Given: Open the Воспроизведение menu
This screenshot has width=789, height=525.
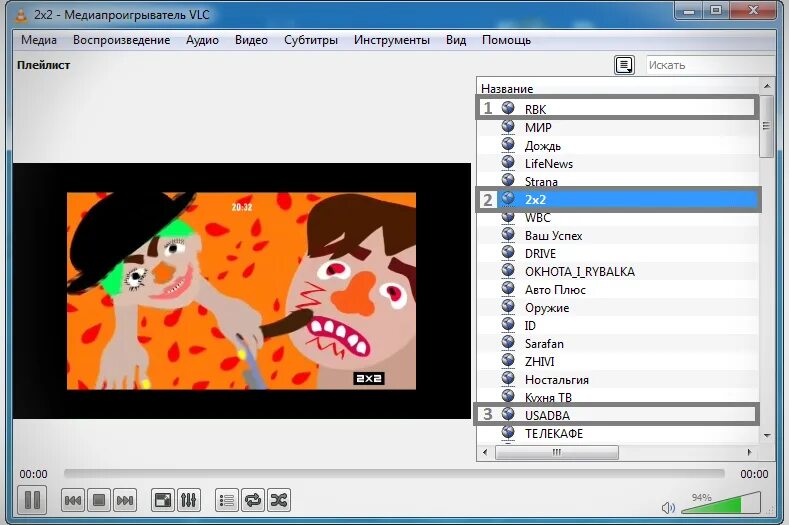Looking at the screenshot, I should pos(121,40).
